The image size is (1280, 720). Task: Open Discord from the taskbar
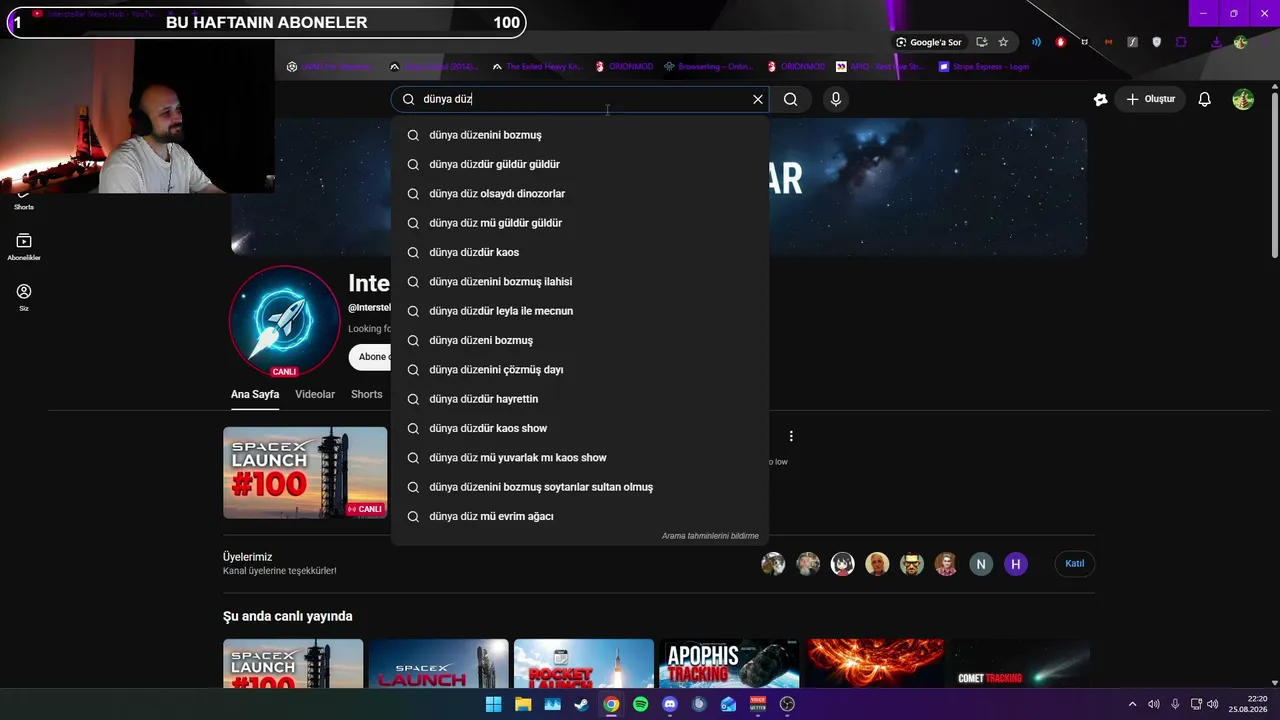point(670,704)
